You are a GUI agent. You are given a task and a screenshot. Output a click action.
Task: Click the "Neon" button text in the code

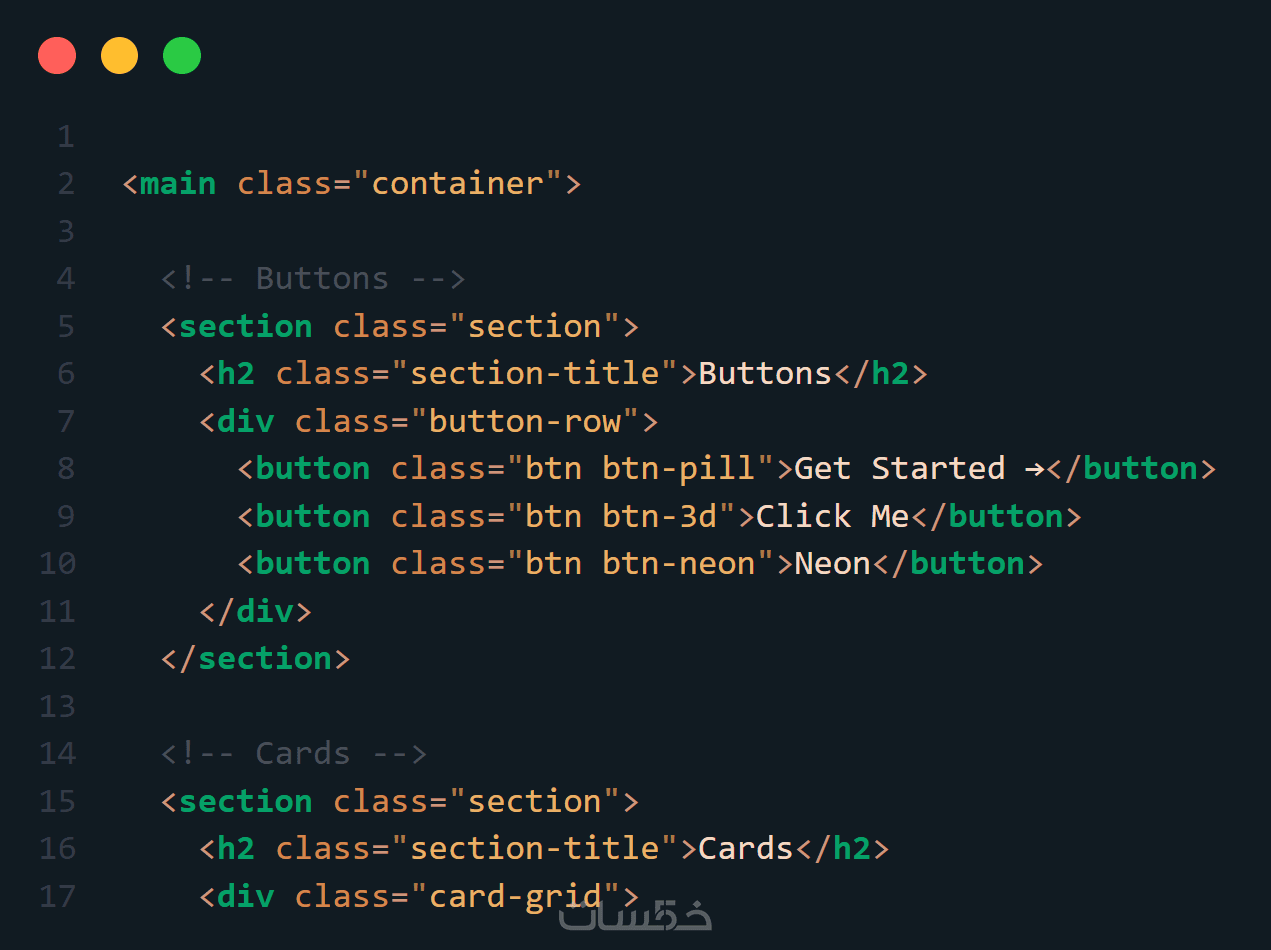(x=832, y=564)
